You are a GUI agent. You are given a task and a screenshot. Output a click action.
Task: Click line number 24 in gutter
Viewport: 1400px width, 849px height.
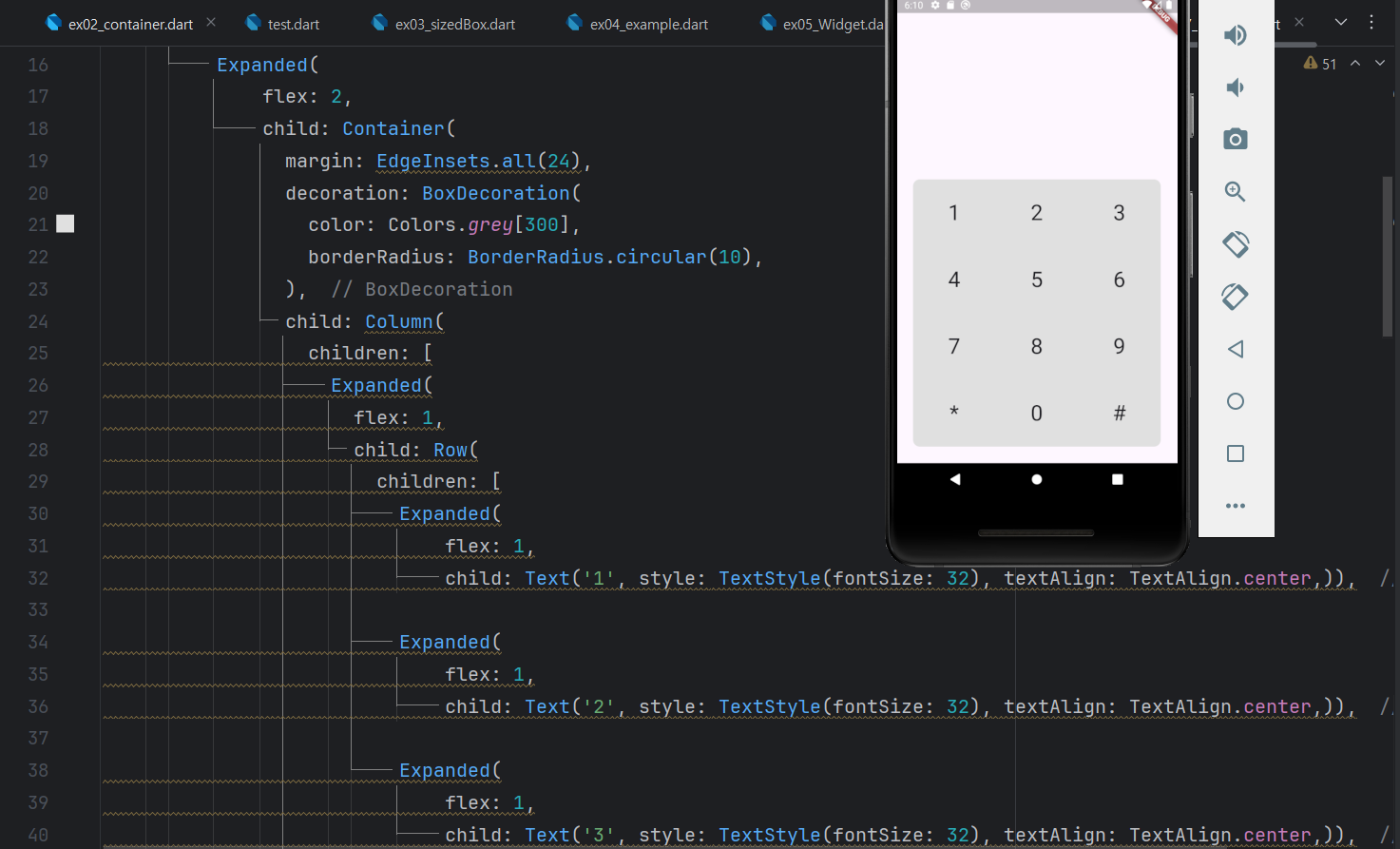(x=38, y=321)
